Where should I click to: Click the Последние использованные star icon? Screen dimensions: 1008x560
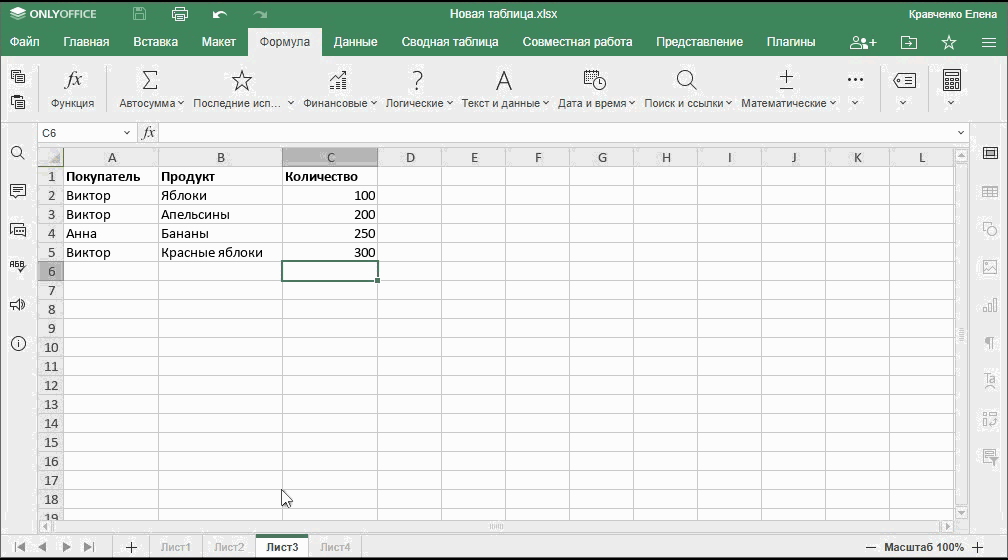242,80
